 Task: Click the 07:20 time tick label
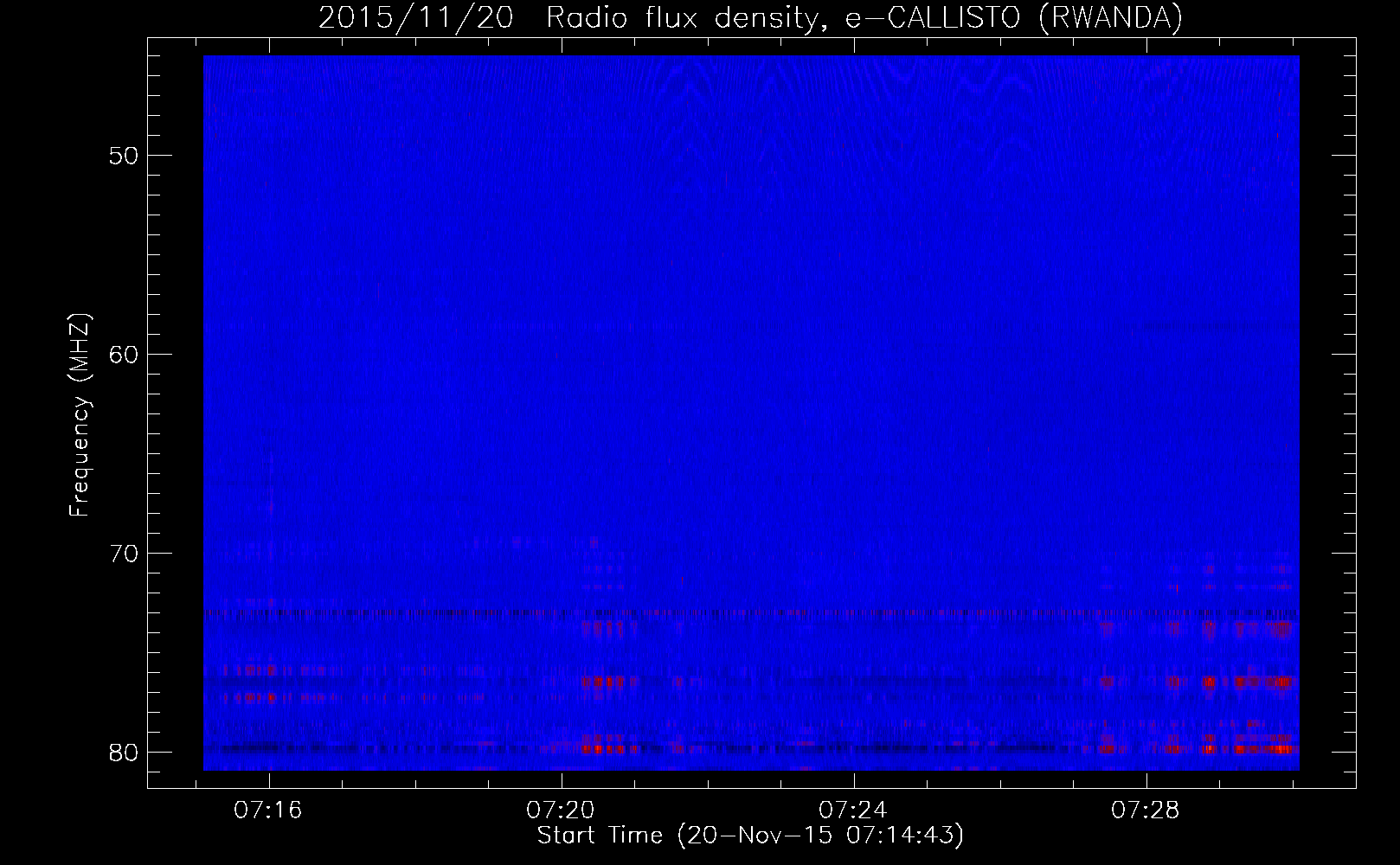tap(561, 811)
